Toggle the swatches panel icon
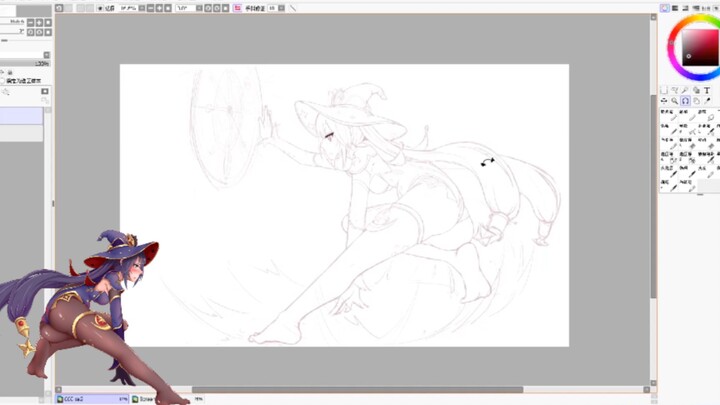The height and width of the screenshot is (405, 720). click(706, 8)
